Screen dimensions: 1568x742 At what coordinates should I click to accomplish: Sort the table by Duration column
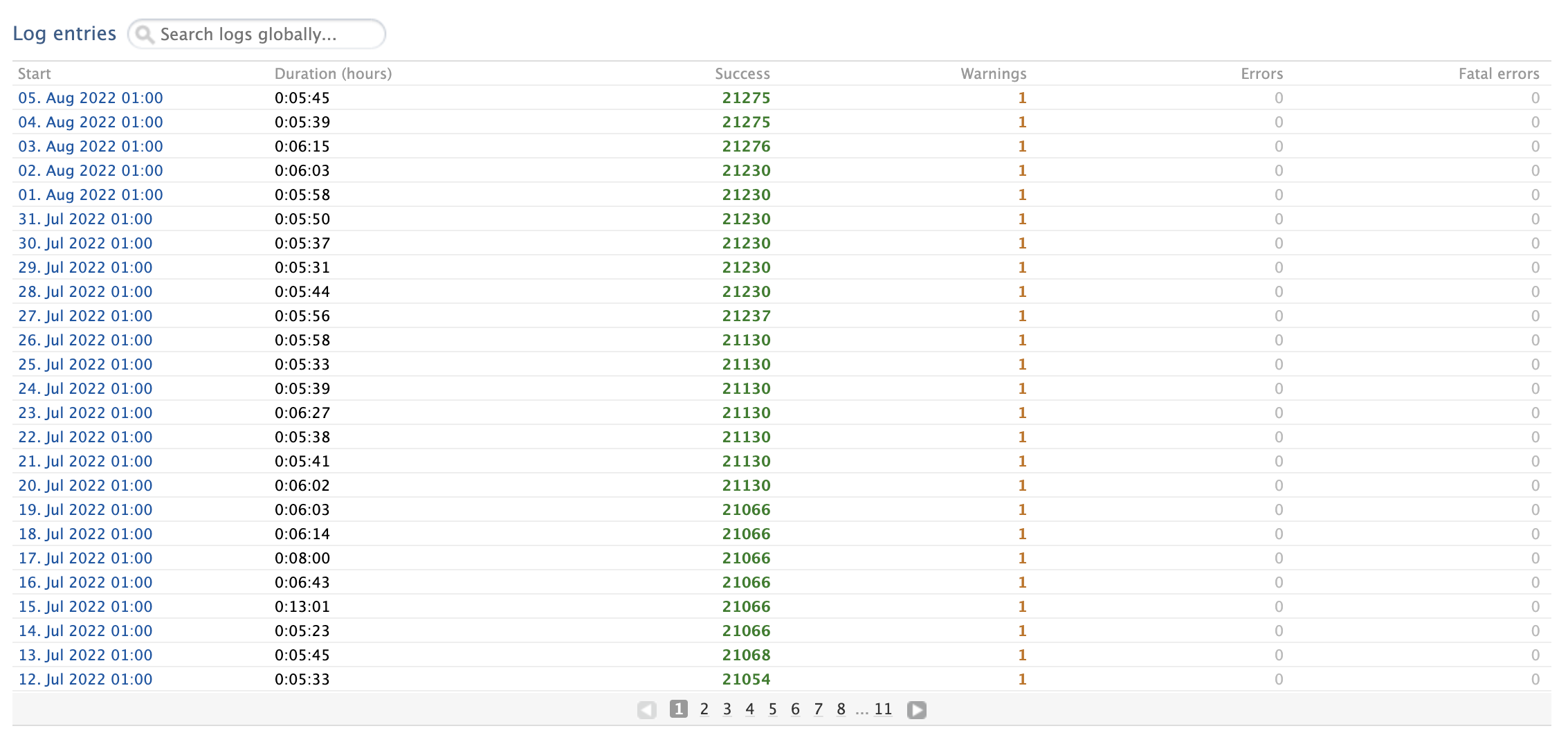[x=332, y=73]
